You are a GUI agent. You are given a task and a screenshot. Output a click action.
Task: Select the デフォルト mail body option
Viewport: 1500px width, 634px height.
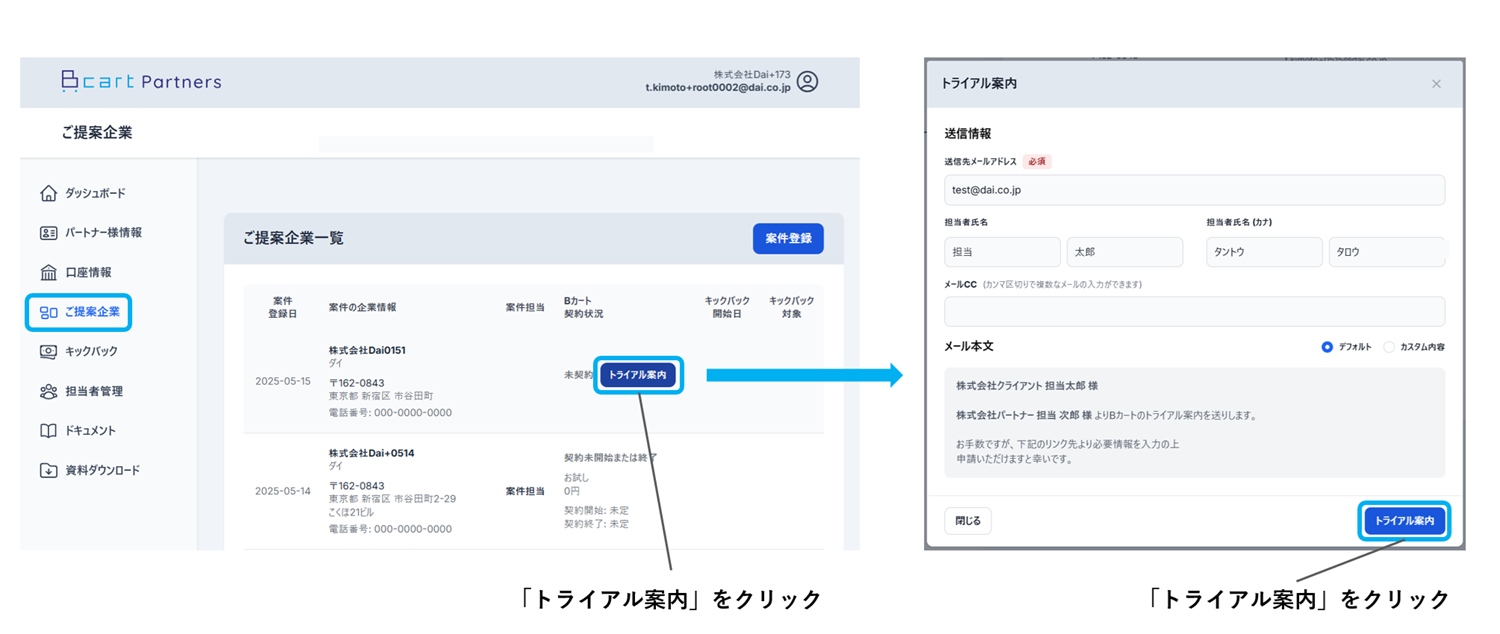click(1327, 347)
